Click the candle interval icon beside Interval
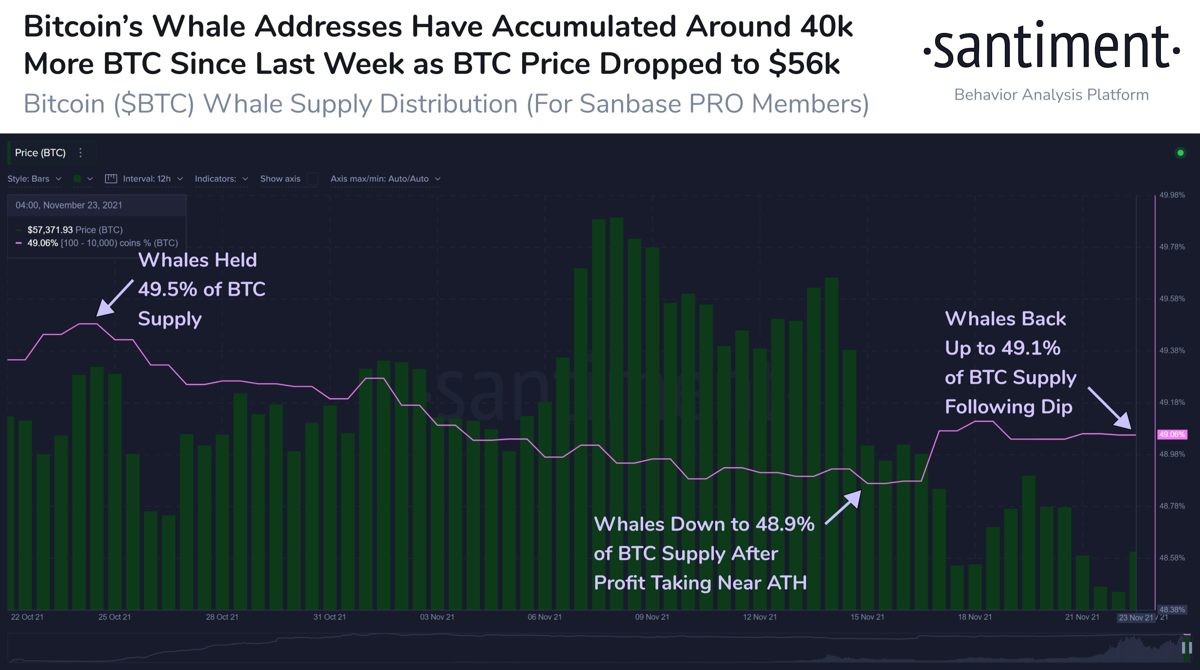The image size is (1200, 670). coord(111,178)
